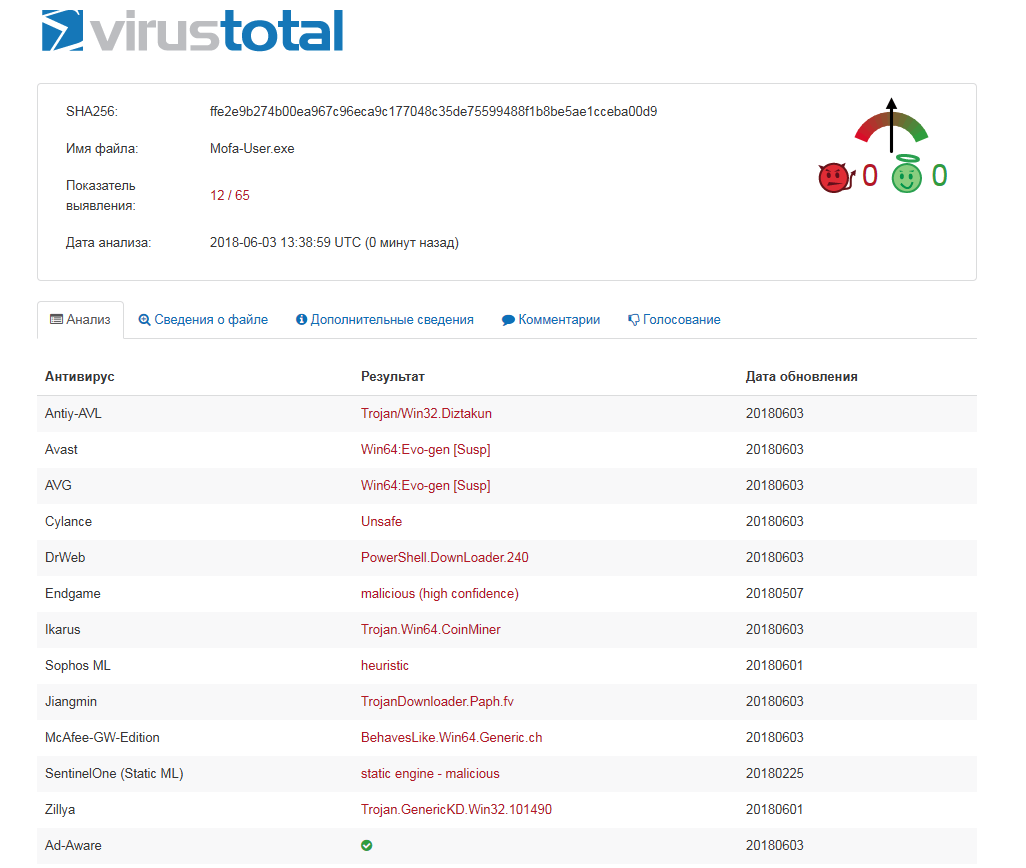This screenshot has width=1026, height=868.
Task: Click the malicious (high confidence) result
Action: (x=440, y=593)
